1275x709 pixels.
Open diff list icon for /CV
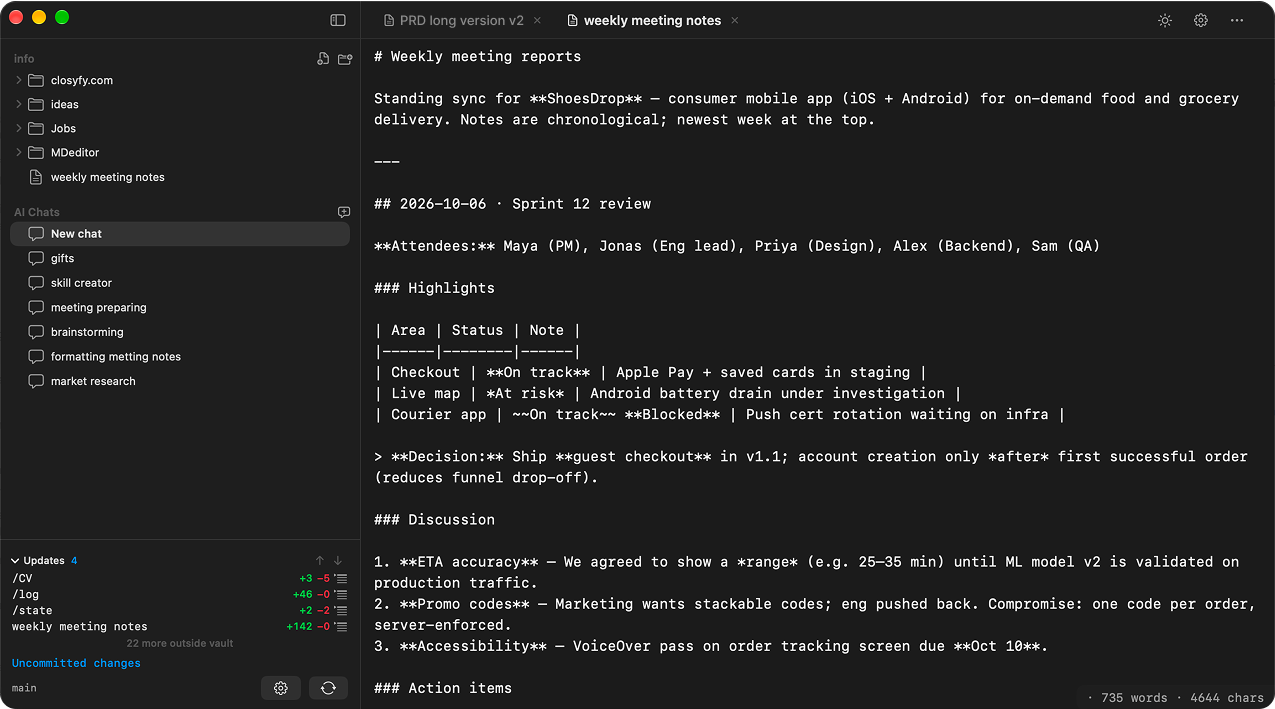click(x=341, y=578)
